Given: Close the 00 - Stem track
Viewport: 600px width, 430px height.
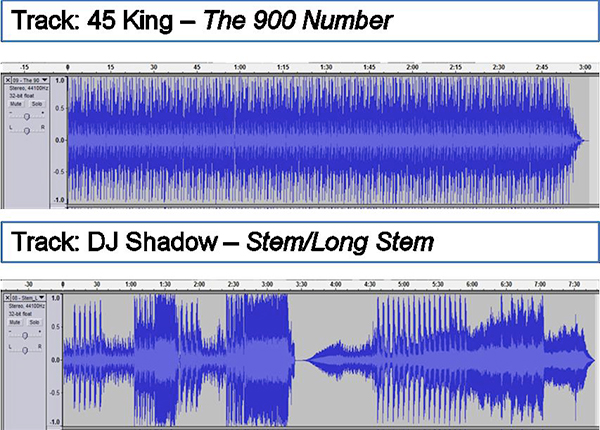Looking at the screenshot, I should pyautogui.click(x=7, y=298).
